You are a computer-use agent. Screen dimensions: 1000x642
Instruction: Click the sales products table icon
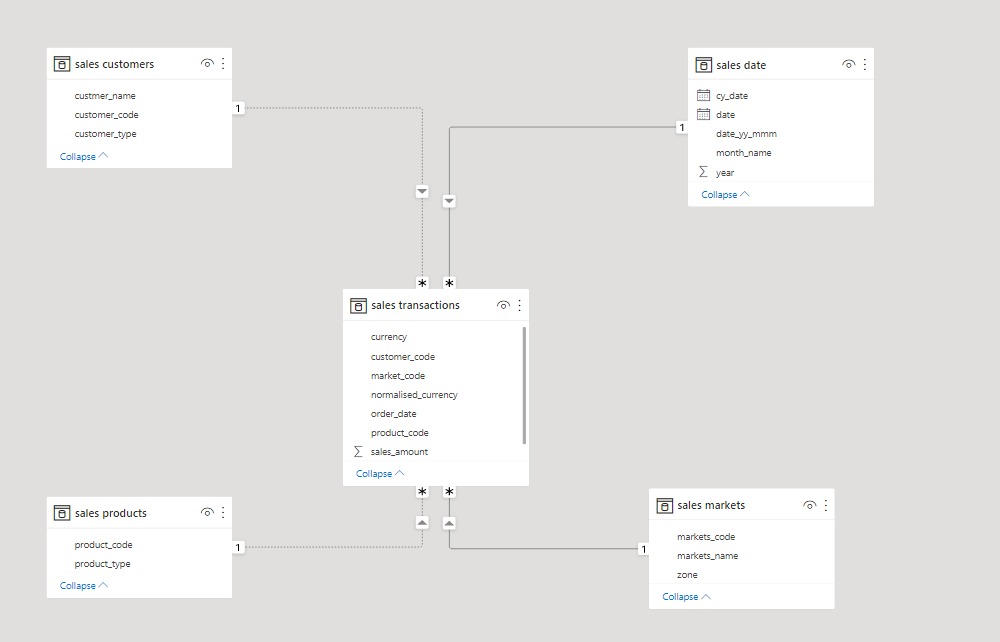click(x=62, y=513)
